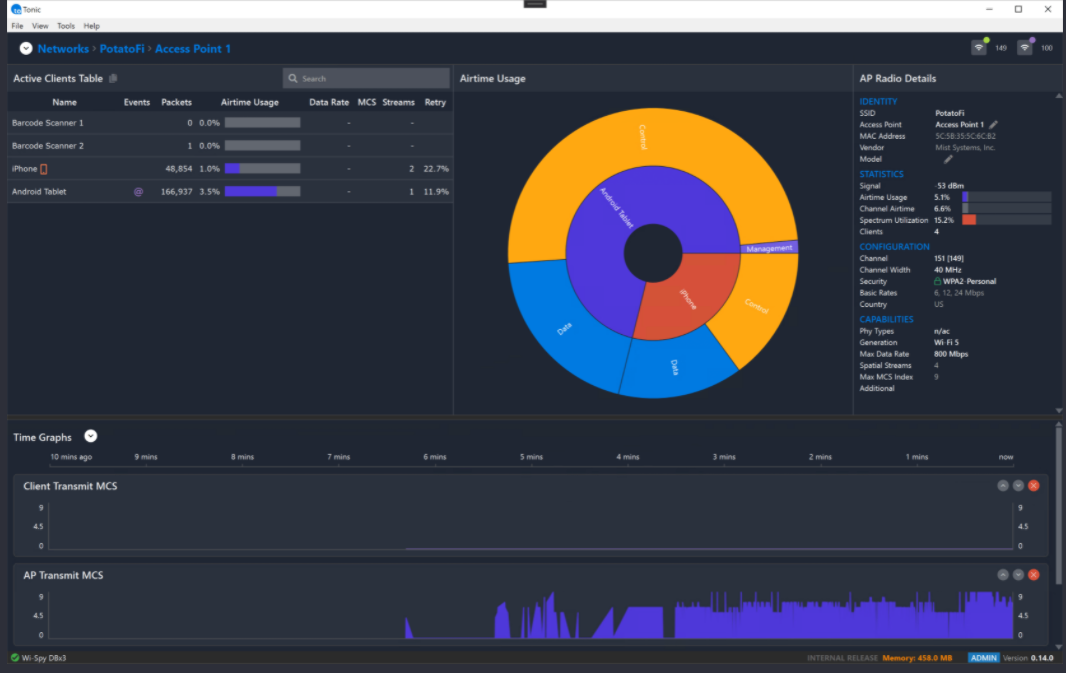Viewport: 1066px width, 673px height.
Task: Navigate to PotatoFi in the breadcrumb
Action: pos(122,49)
